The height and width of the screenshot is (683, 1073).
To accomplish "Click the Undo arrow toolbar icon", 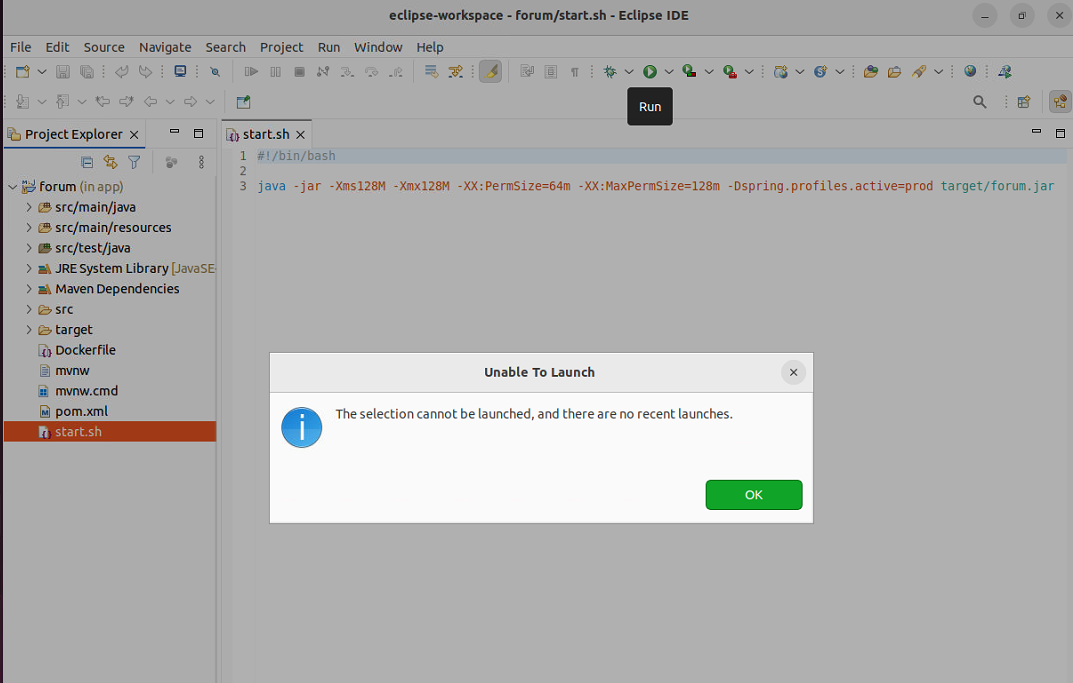I will (x=122, y=71).
